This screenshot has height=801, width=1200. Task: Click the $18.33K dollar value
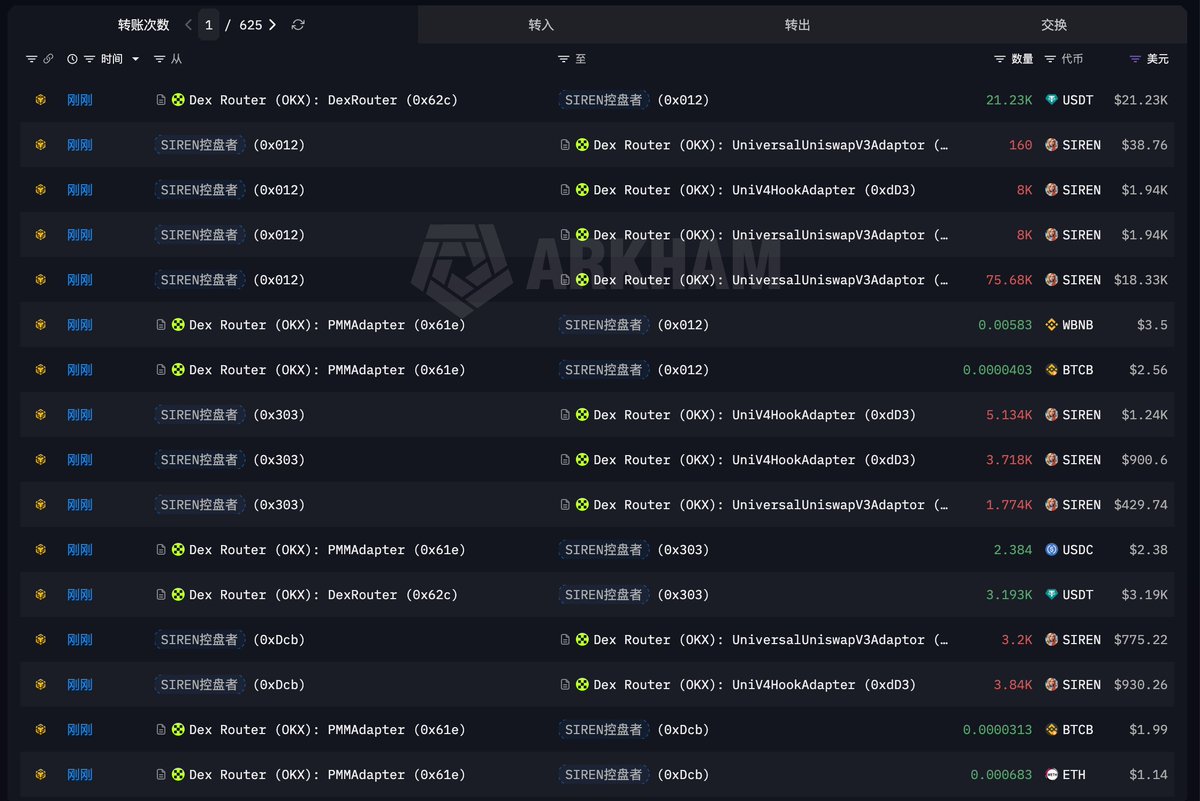pos(1142,280)
